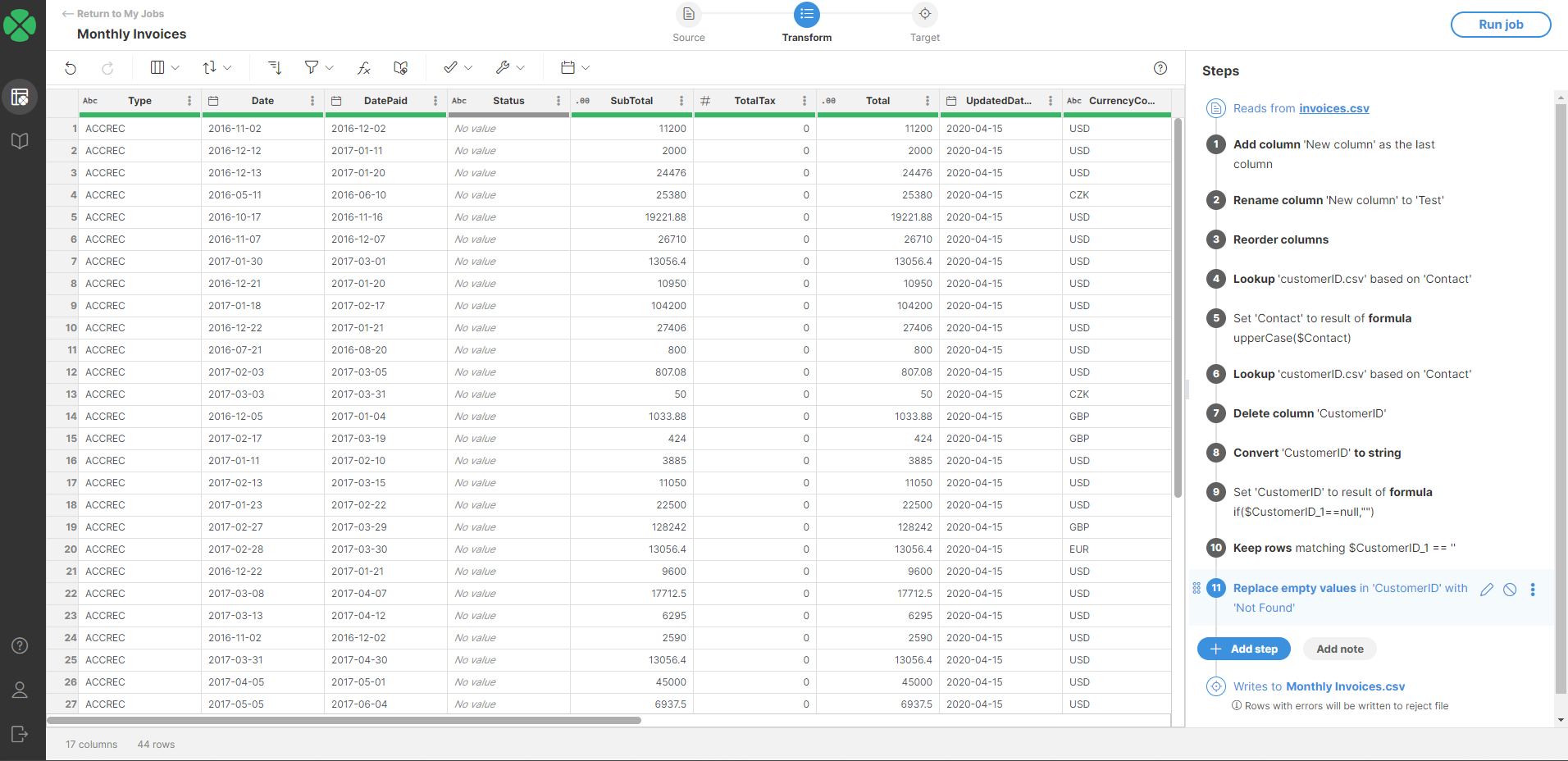This screenshot has width=1568, height=761.
Task: Click the decimal type icon of the SubTotal column
Action: point(583,101)
